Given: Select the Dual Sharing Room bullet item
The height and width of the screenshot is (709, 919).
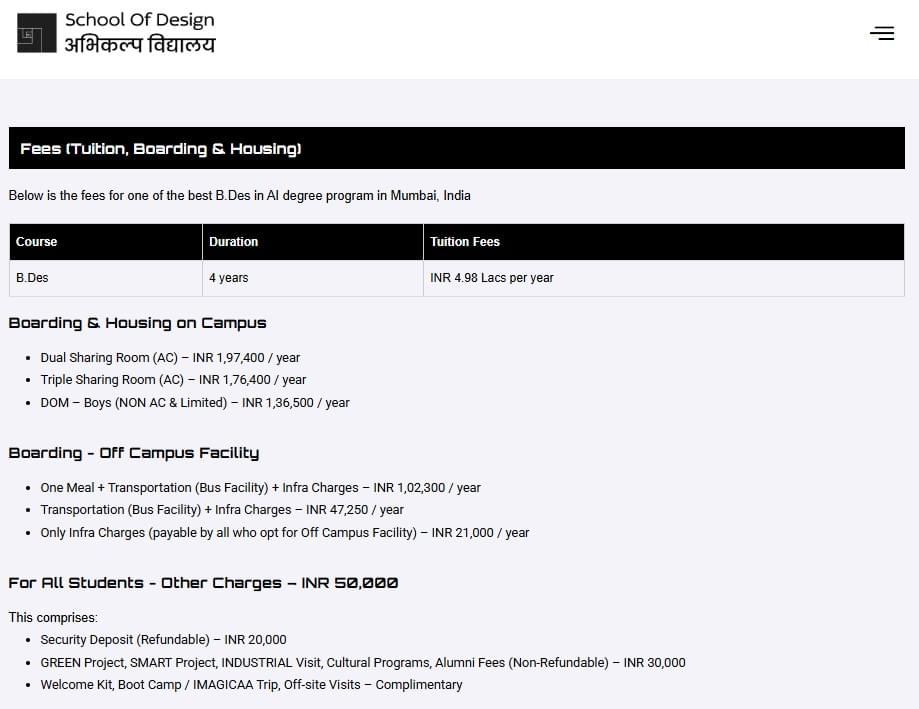Looking at the screenshot, I should click(171, 357).
